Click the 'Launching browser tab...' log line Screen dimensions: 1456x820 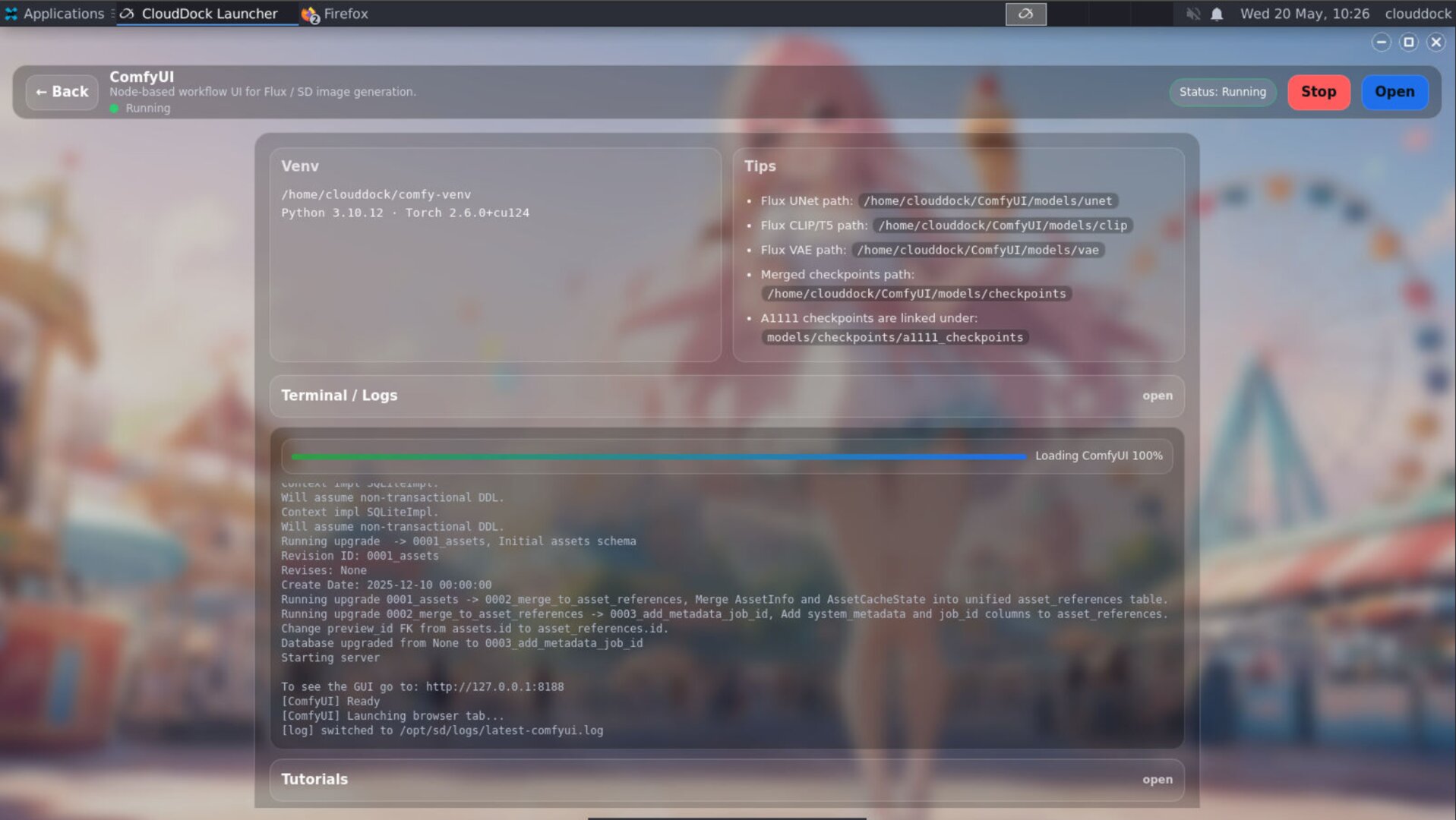392,716
